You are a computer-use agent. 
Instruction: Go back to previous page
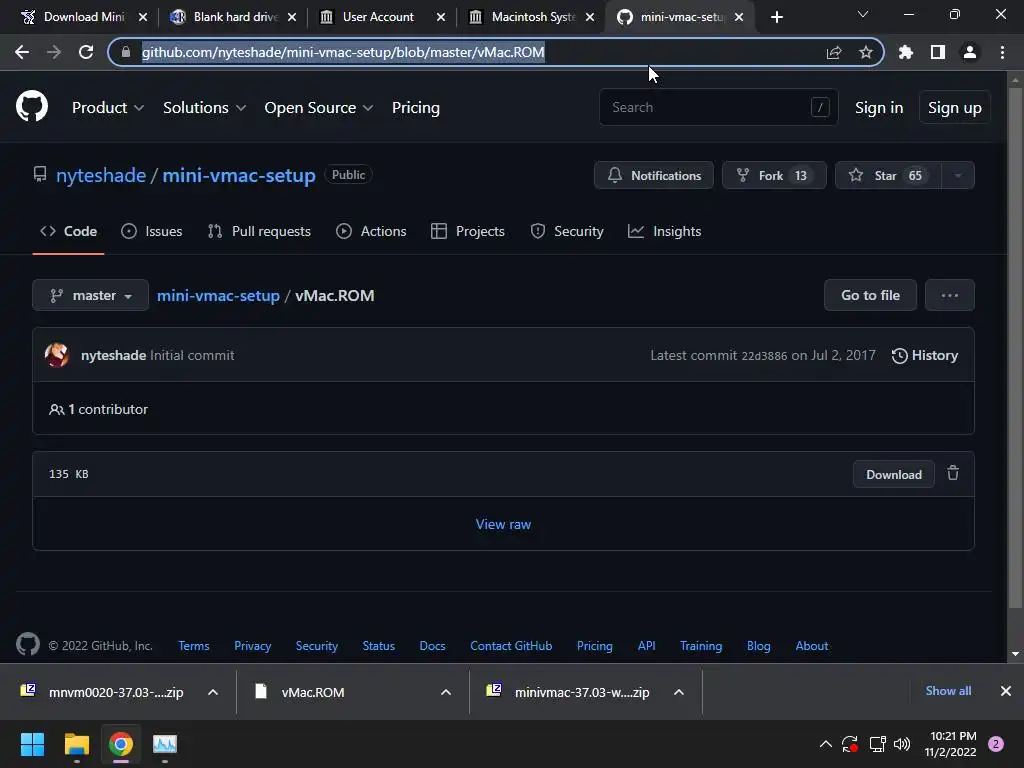tap(22, 52)
